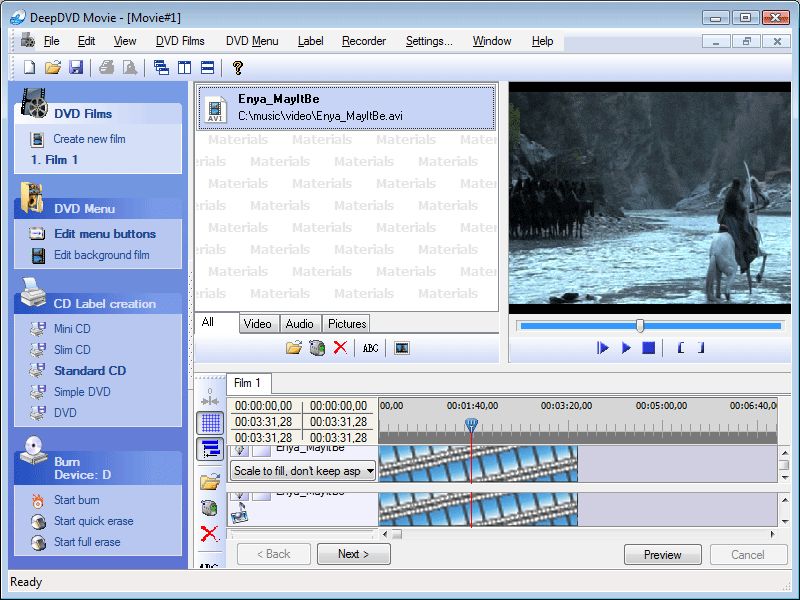
Task: Switch to the Video tab
Action: coord(258,323)
